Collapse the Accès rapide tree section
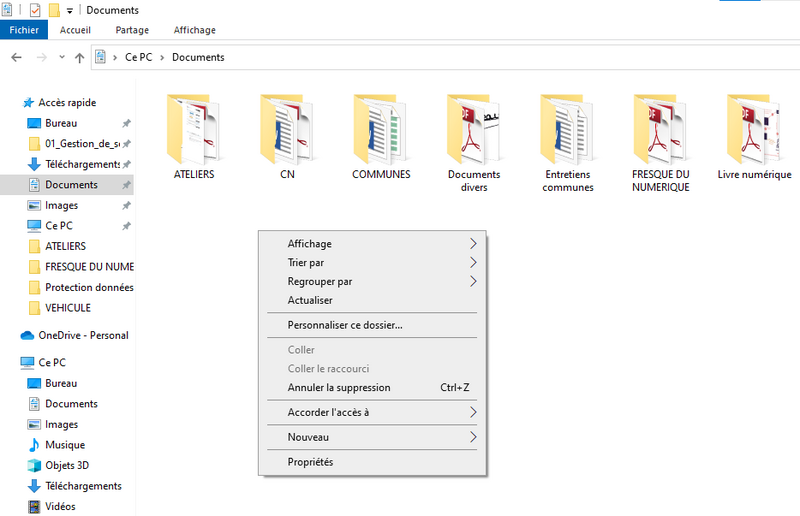This screenshot has width=800, height=516. tap(13, 103)
